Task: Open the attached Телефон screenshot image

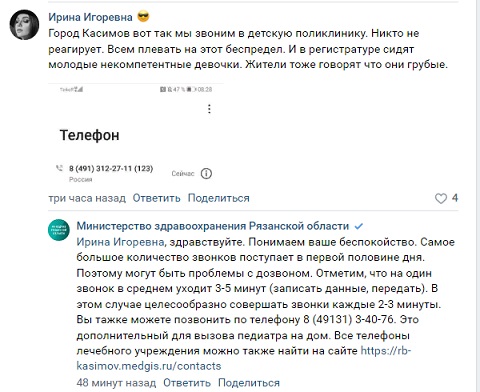Action: [x=136, y=134]
